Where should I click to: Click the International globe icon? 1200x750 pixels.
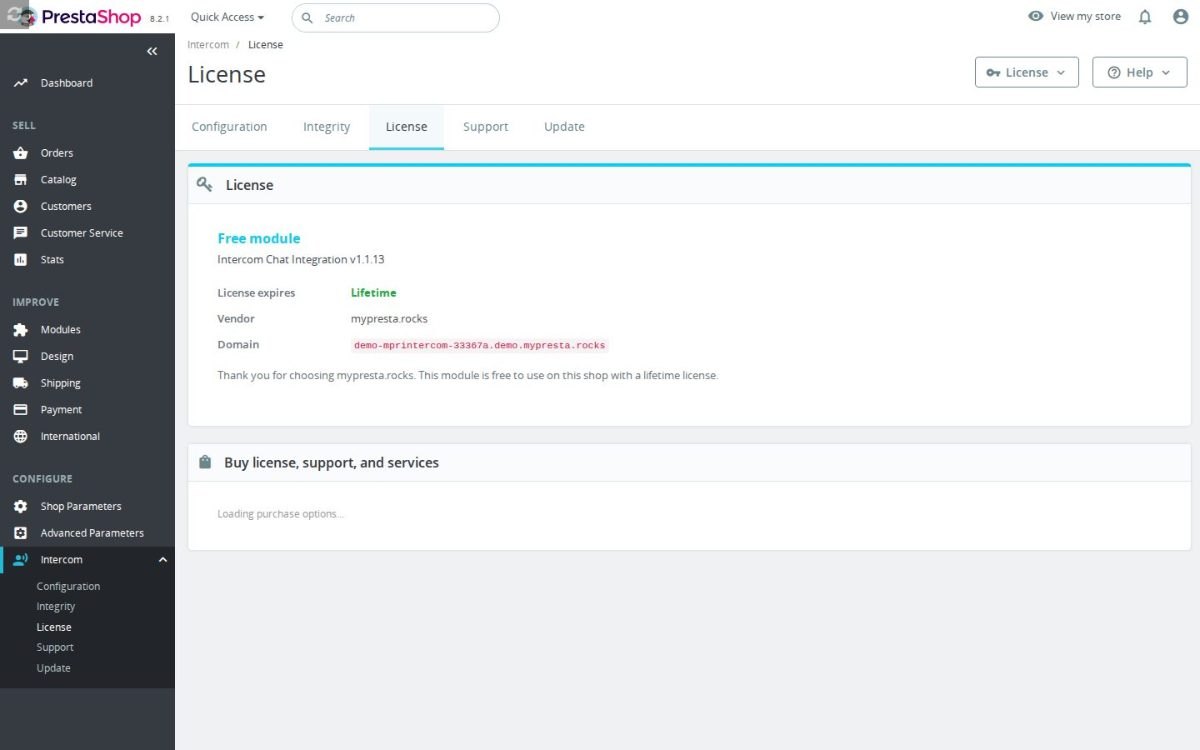click(20, 436)
